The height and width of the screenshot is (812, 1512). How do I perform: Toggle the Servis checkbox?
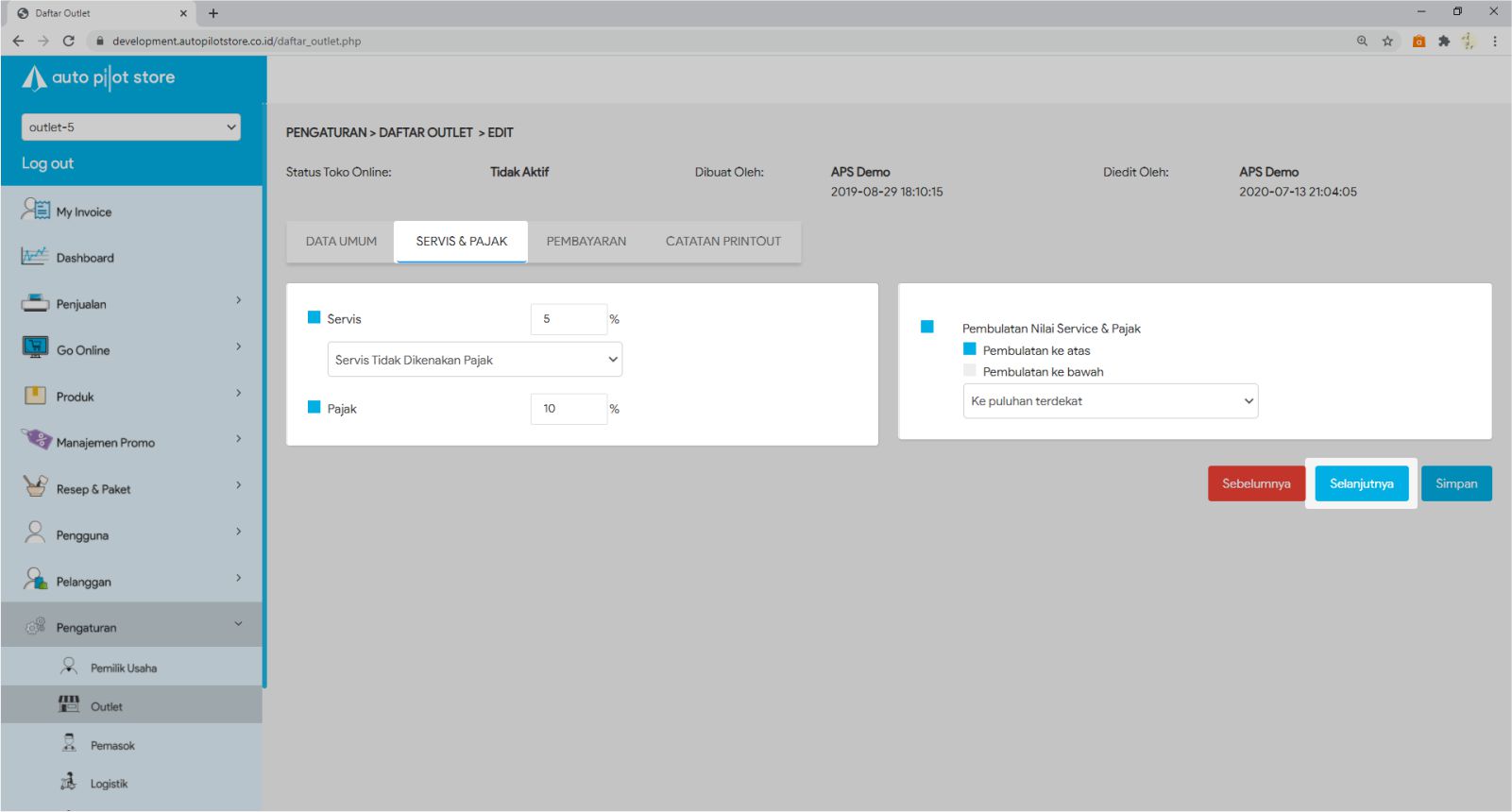tap(314, 318)
